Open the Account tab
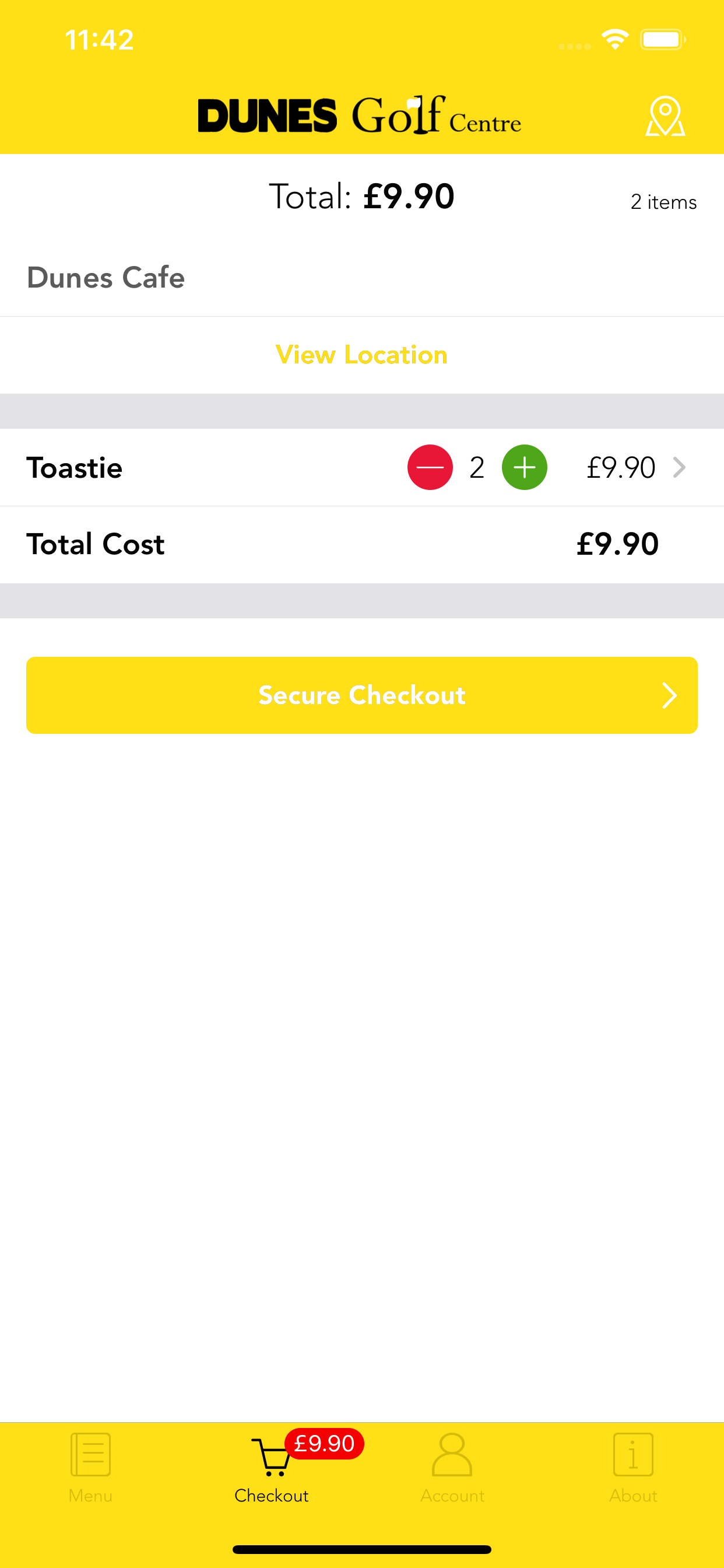724x1568 pixels. [x=452, y=1468]
